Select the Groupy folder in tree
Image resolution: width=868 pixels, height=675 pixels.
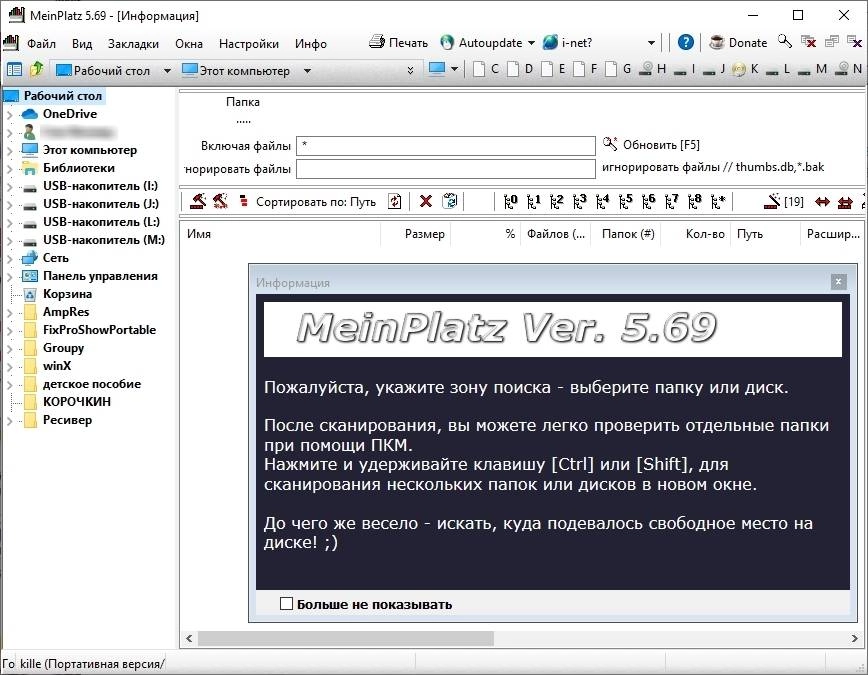pos(64,348)
